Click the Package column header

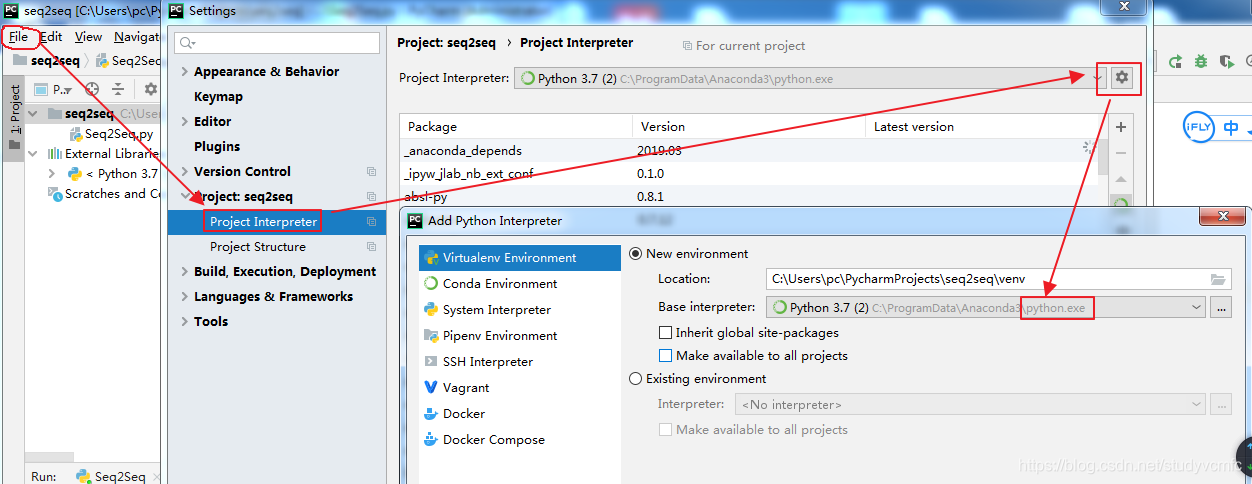pyautogui.click(x=516, y=127)
